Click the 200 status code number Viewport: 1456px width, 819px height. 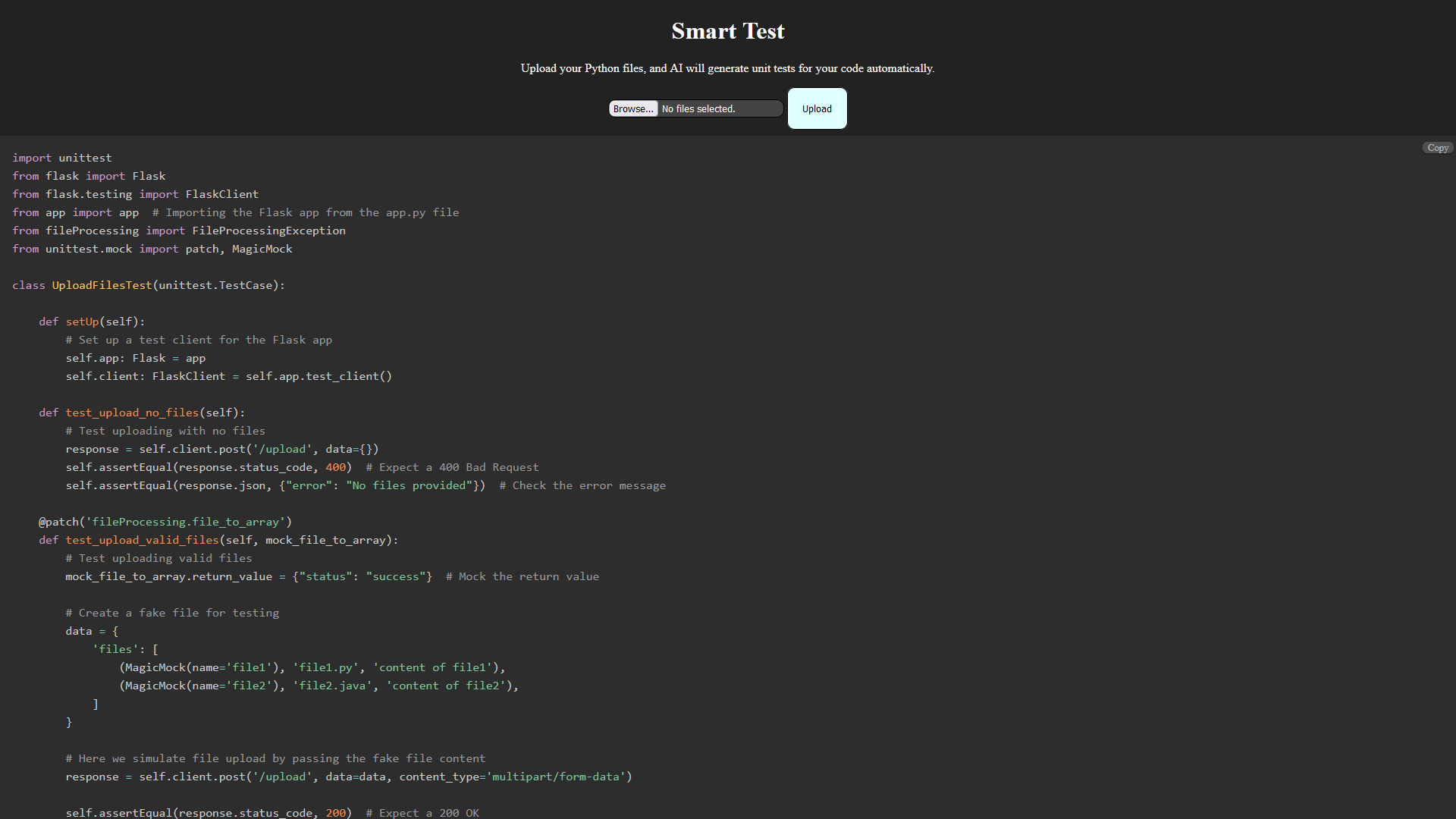click(x=335, y=813)
